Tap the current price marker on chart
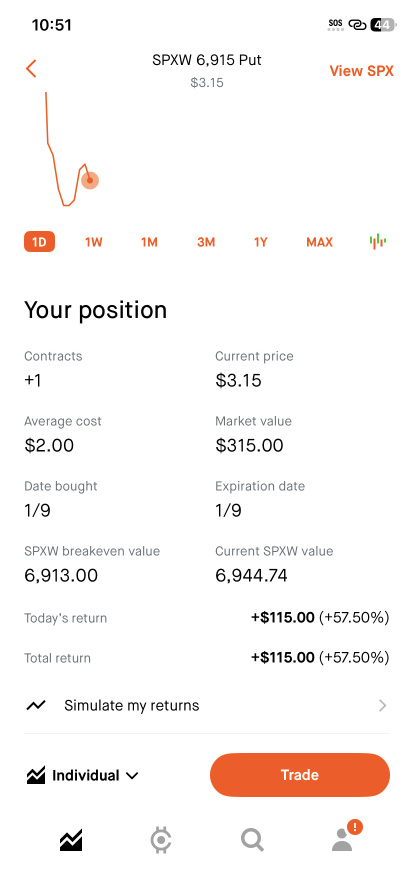The width and height of the screenshot is (414, 896). click(x=90, y=181)
